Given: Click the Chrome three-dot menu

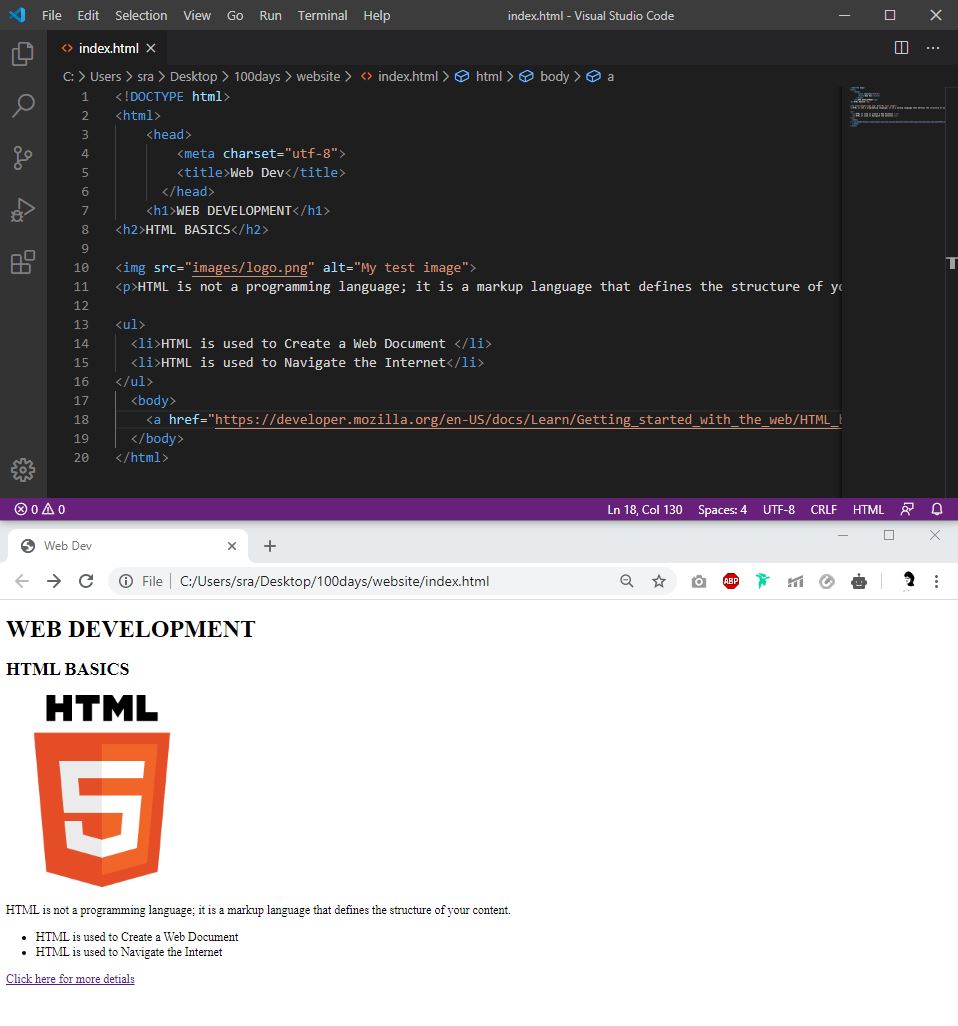Looking at the screenshot, I should pos(935,581).
